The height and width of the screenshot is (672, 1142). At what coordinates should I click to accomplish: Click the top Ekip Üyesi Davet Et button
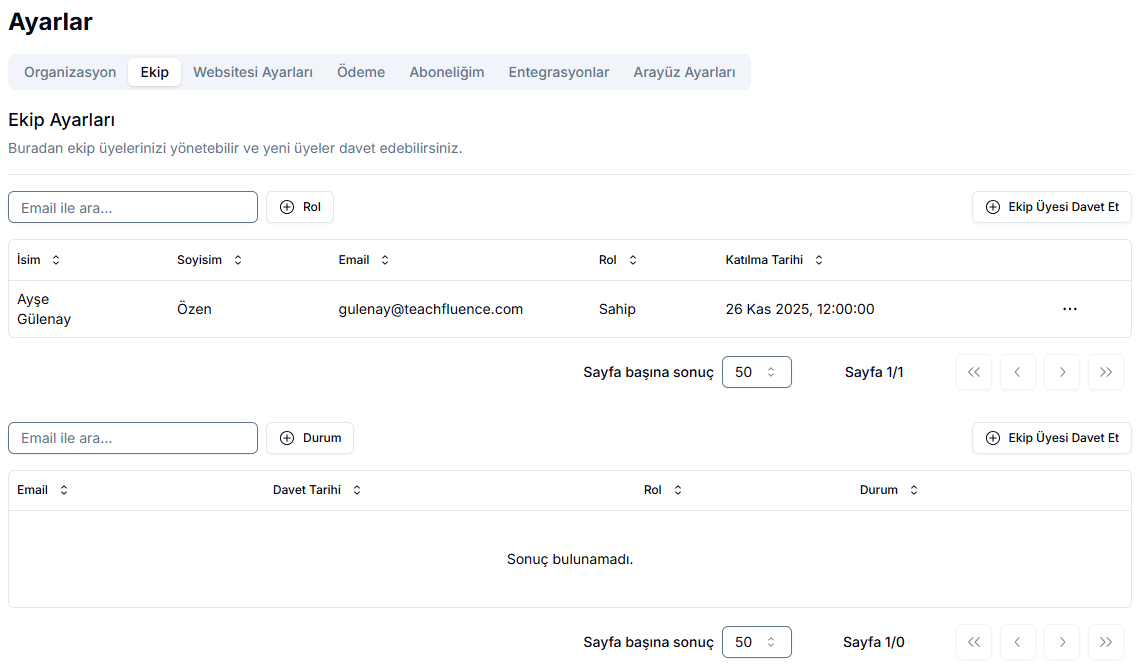[1051, 207]
